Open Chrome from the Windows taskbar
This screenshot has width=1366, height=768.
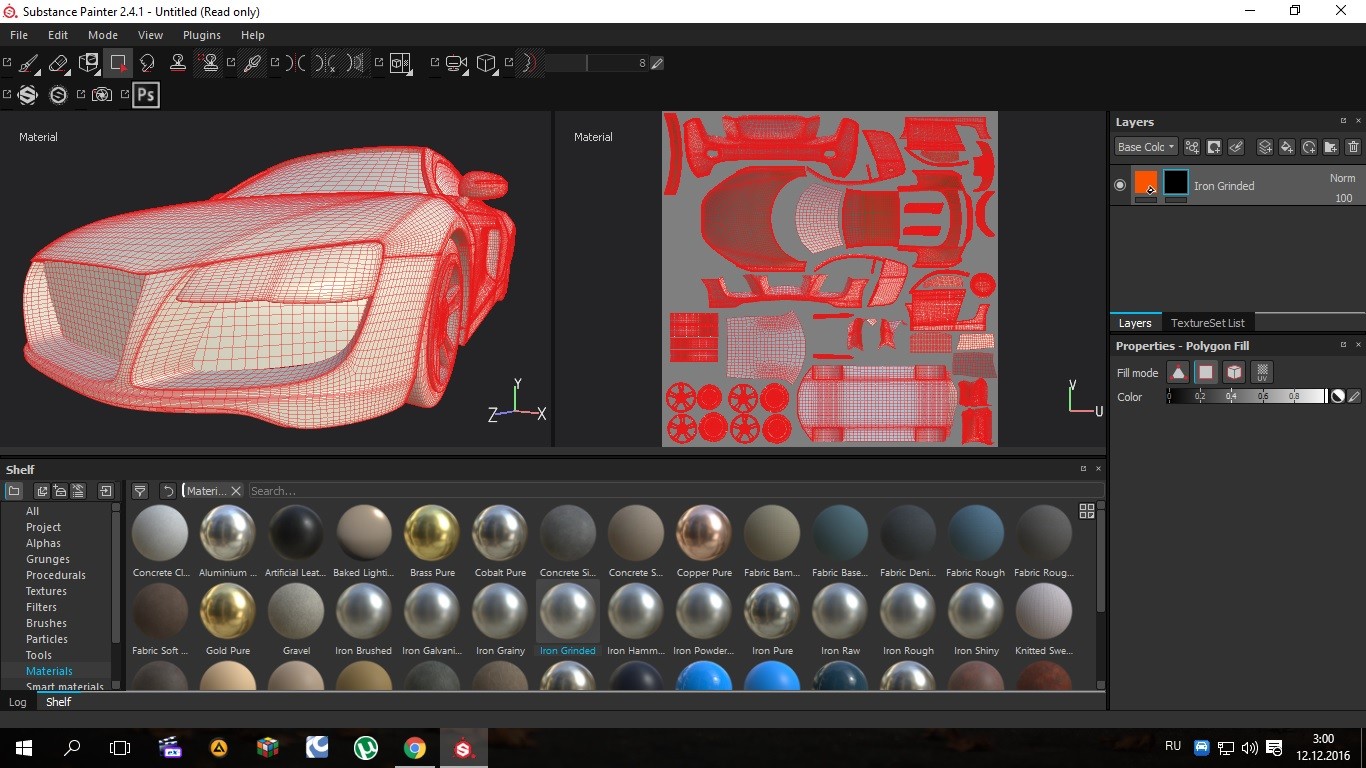pyautogui.click(x=414, y=748)
